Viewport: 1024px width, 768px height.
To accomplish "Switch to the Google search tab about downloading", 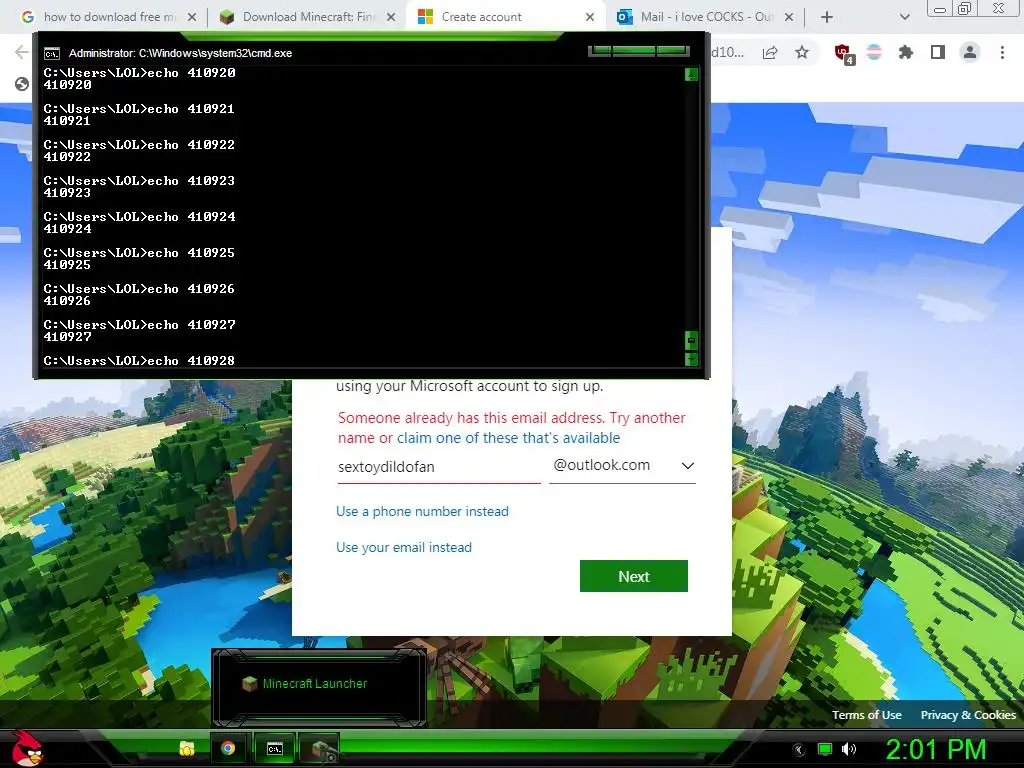I will tap(101, 17).
